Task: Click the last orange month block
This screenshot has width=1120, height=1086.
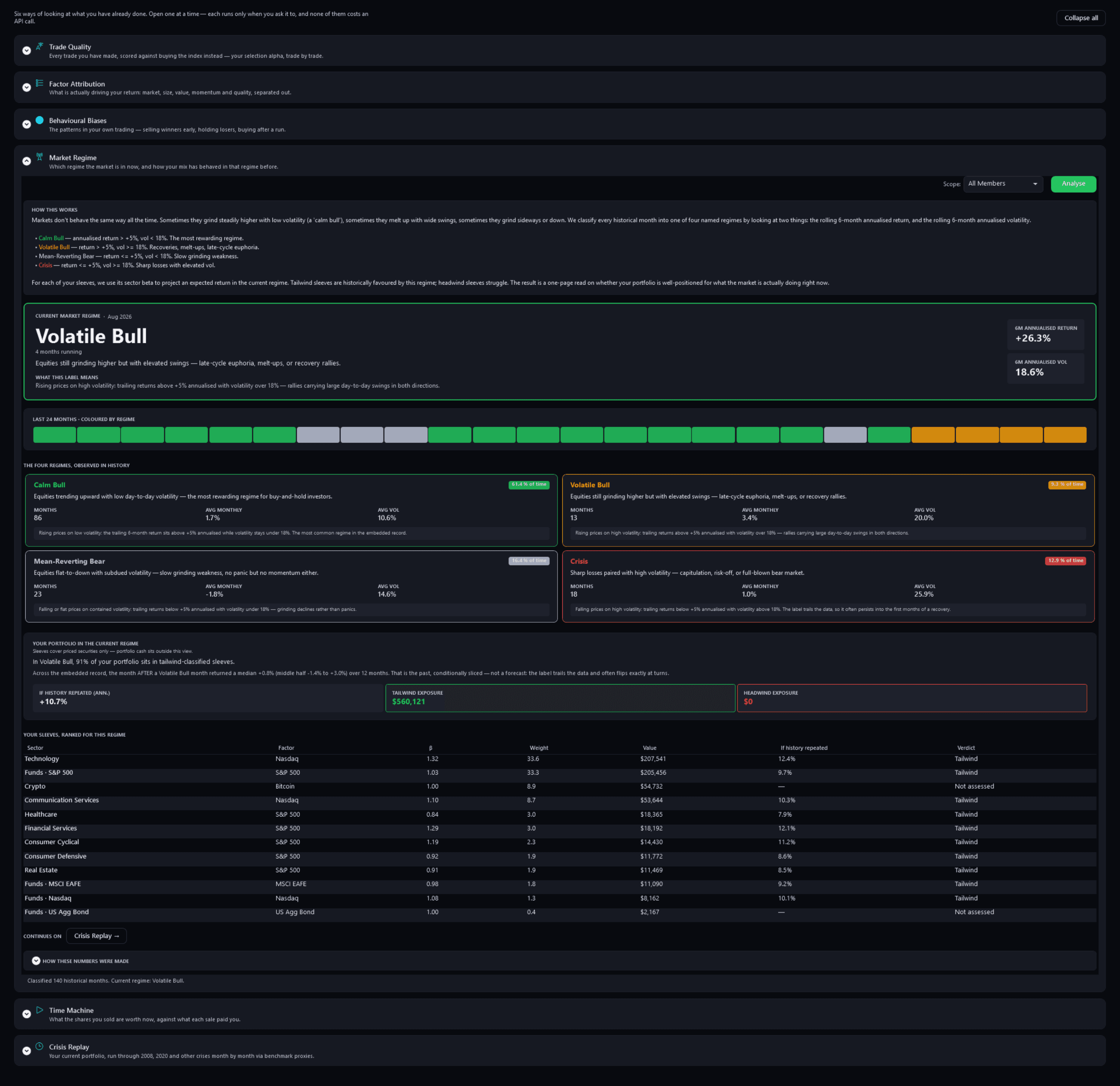Action: [1065, 435]
